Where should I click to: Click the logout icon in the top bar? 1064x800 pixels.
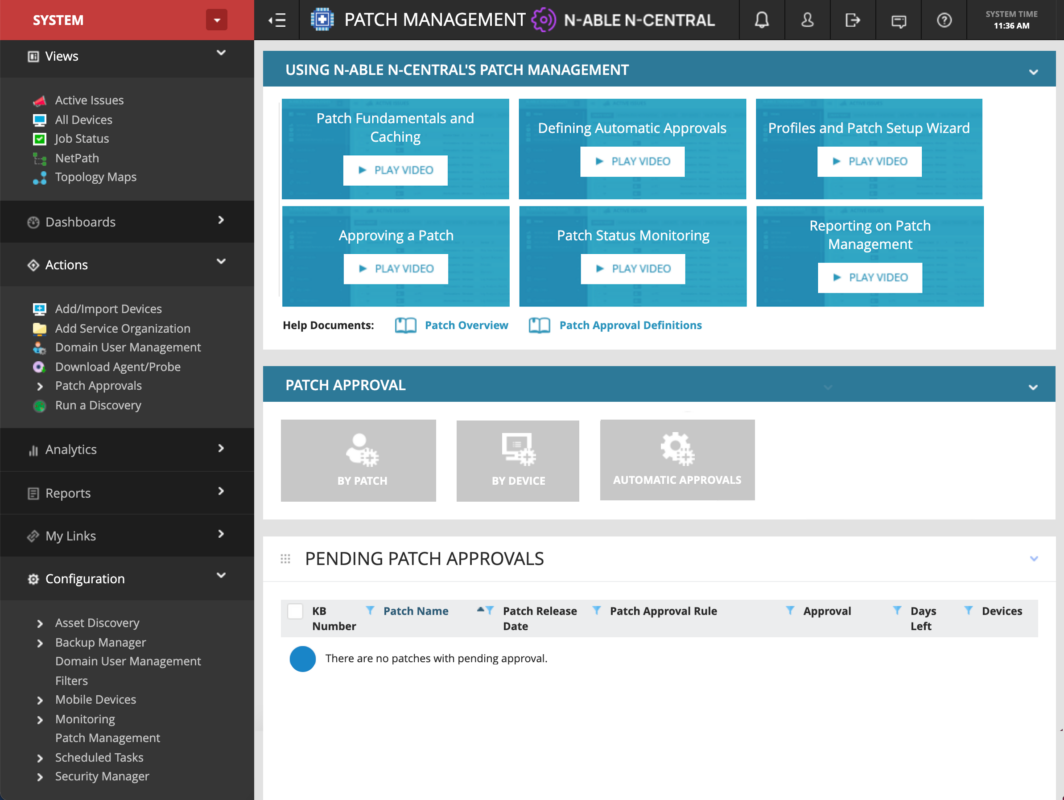coord(852,19)
